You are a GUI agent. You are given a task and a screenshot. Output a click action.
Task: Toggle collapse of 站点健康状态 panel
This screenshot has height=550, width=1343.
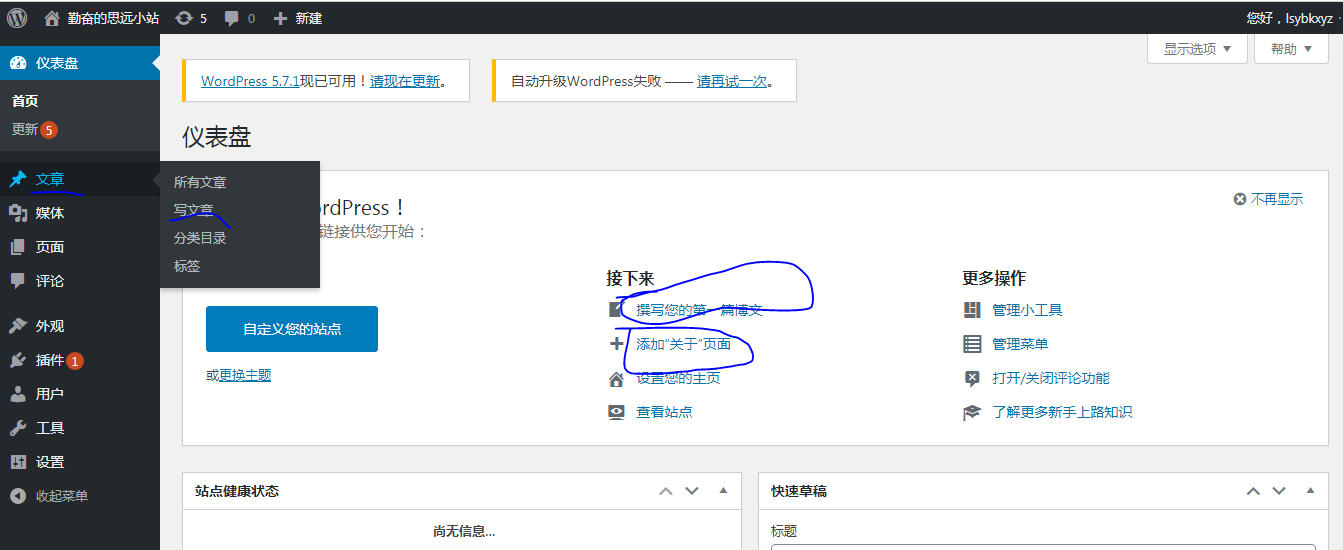tap(724, 491)
